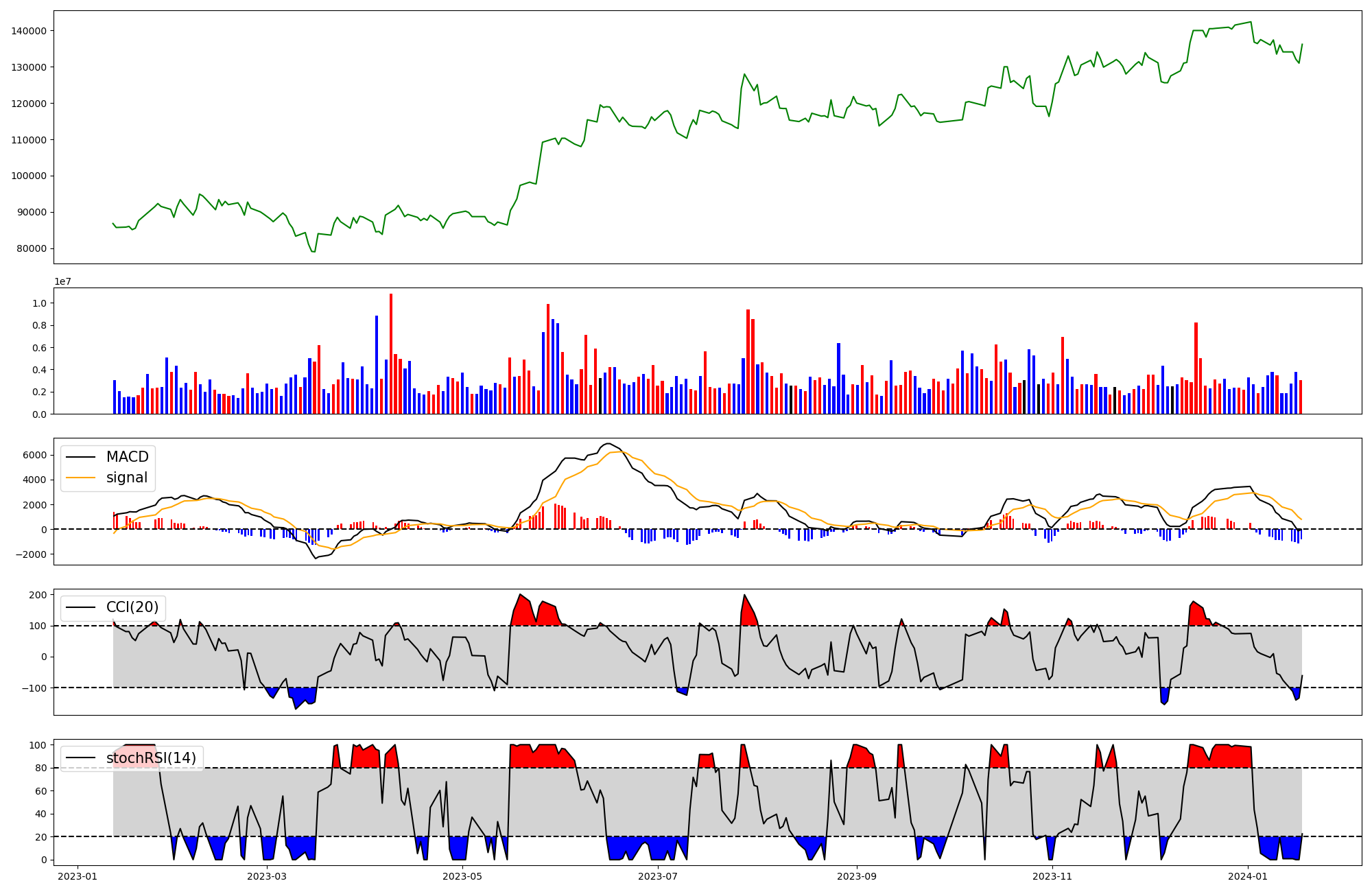1372x892 pixels.
Task: Click the 2023-07 x-axis date label
Action: click(x=659, y=876)
